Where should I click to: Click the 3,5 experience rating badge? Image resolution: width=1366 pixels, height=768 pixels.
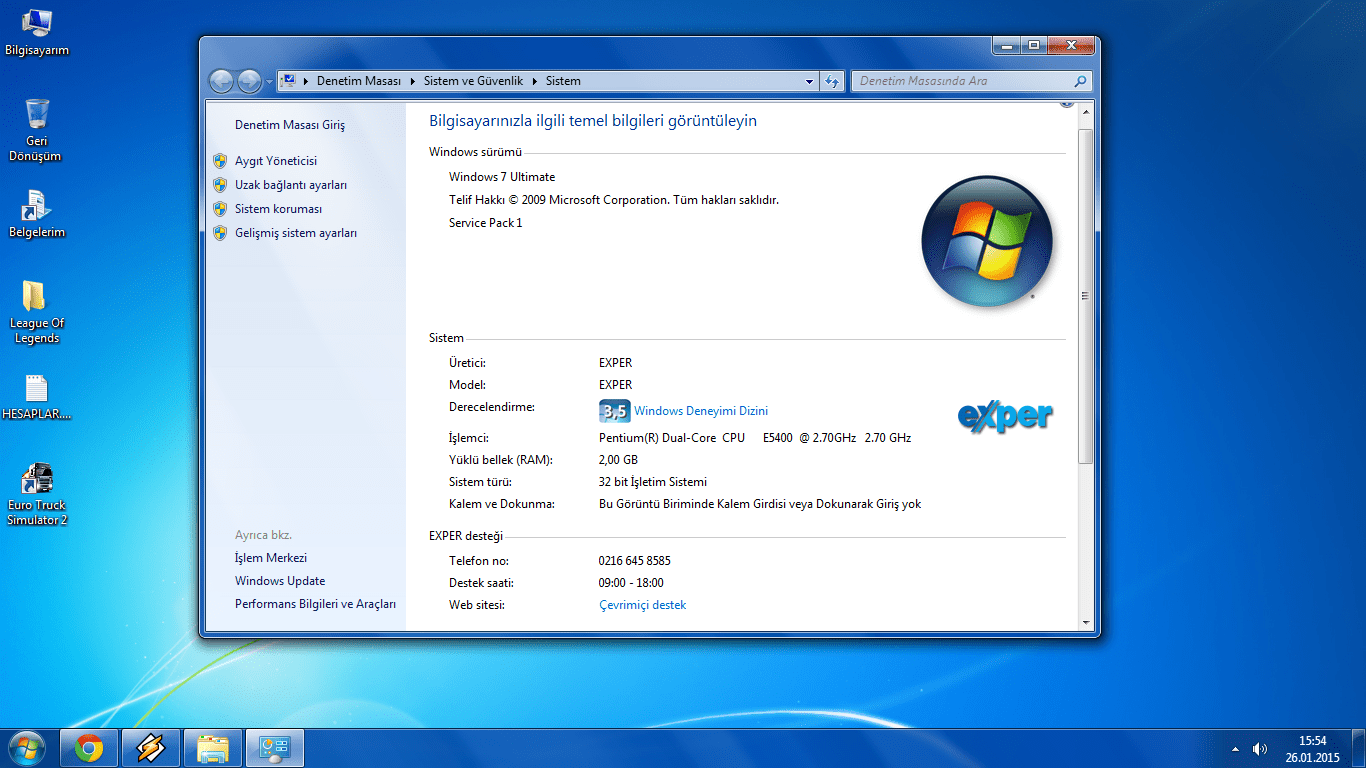coord(614,411)
